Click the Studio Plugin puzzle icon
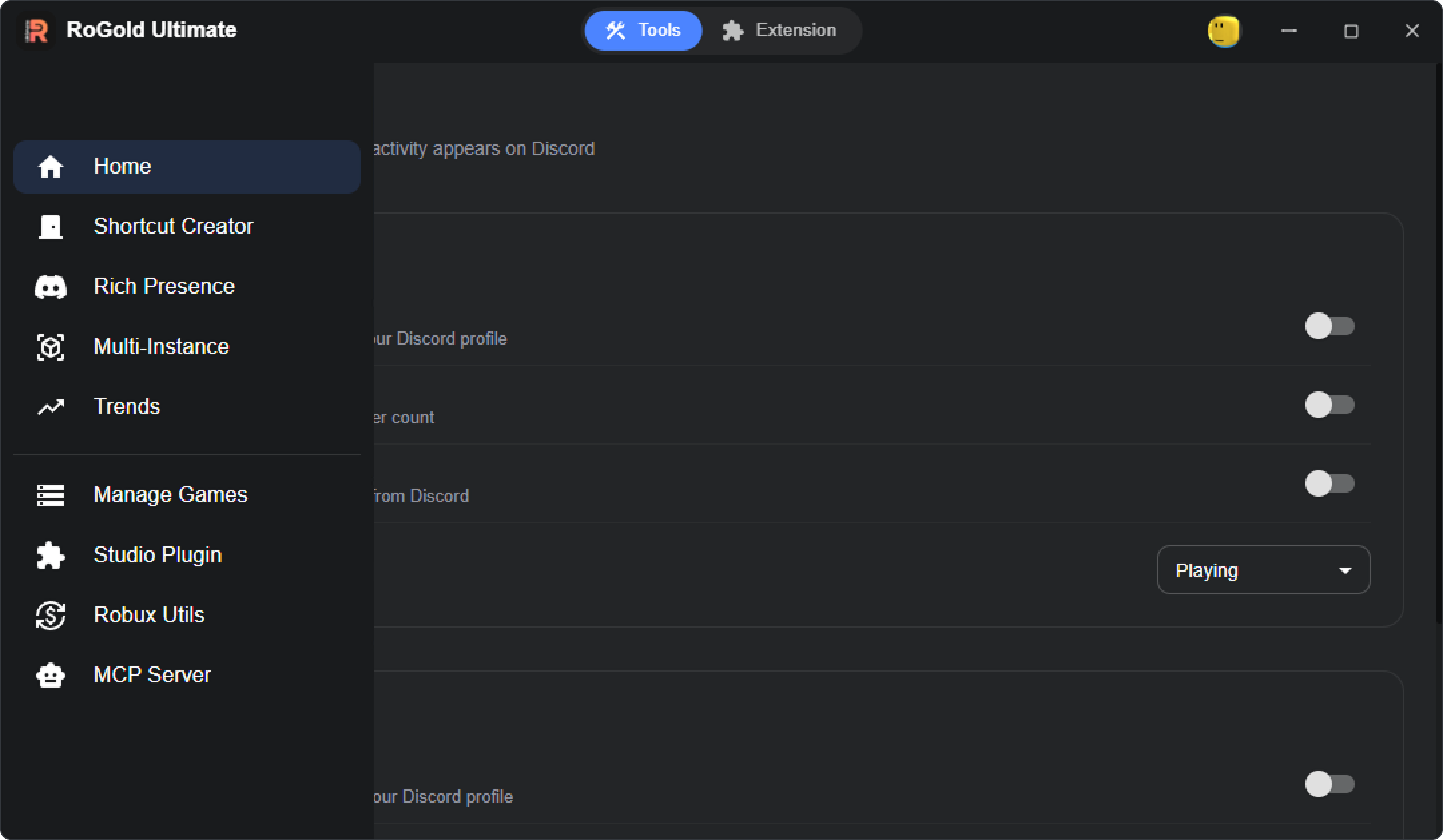The height and width of the screenshot is (840, 1443). tap(51, 555)
